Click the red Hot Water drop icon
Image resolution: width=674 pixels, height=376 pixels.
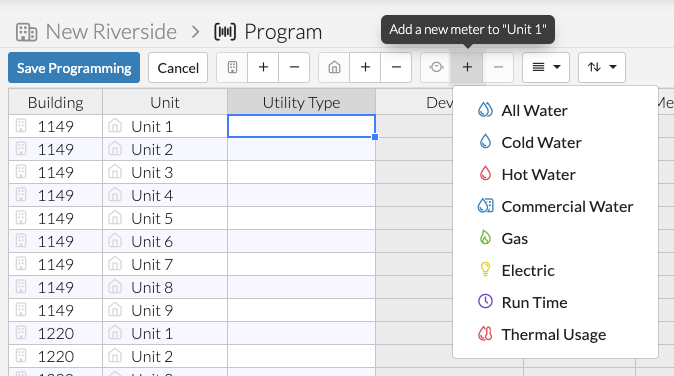(x=485, y=174)
